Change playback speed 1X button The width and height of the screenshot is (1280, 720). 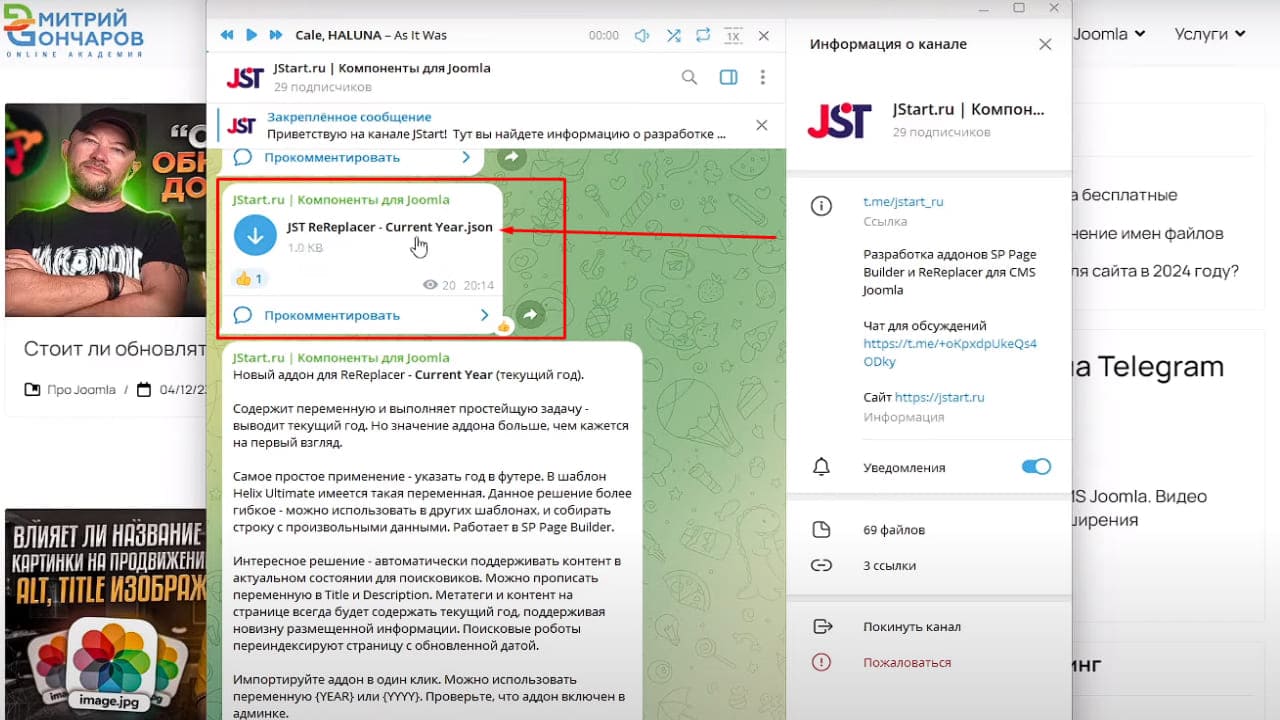[733, 35]
